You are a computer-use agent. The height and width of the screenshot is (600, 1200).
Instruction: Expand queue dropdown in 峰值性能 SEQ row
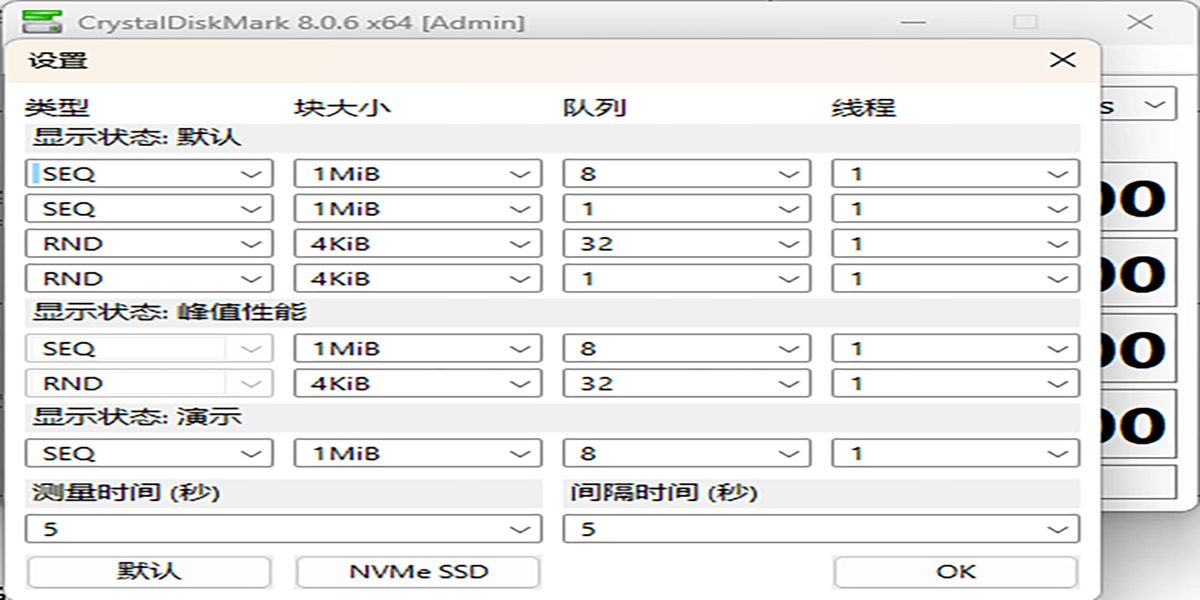click(686, 349)
